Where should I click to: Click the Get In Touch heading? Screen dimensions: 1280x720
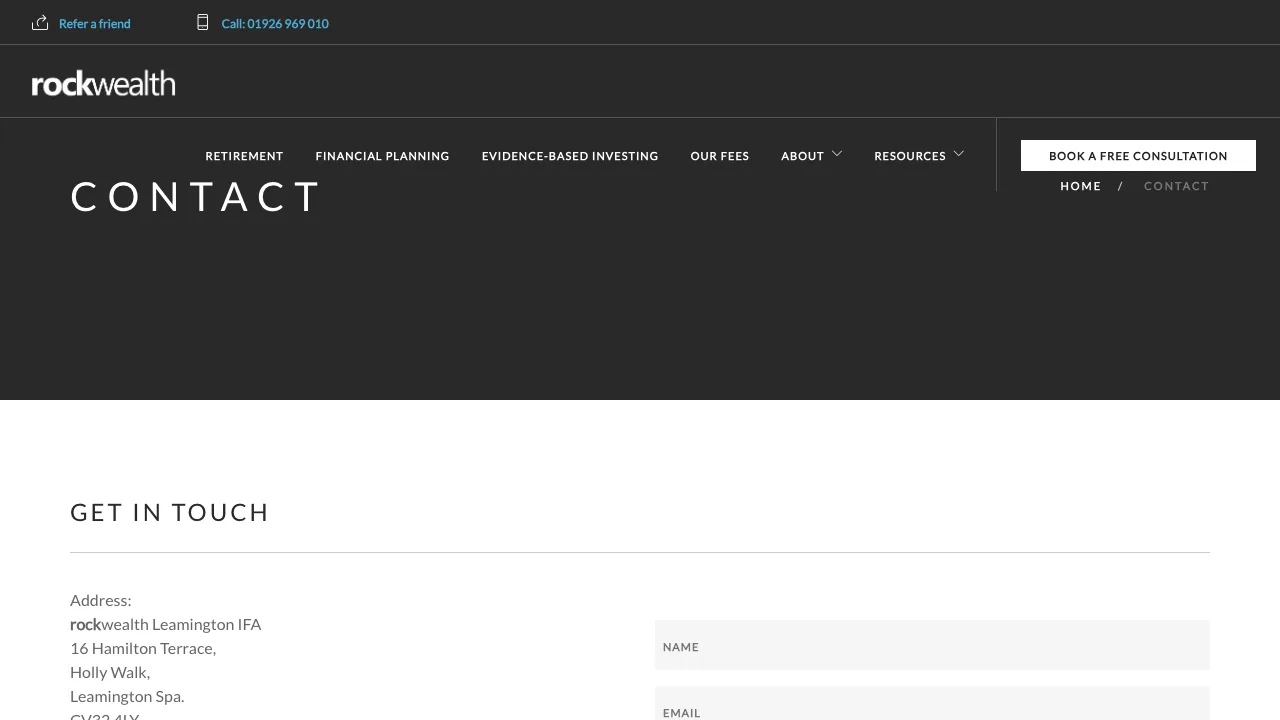(170, 513)
